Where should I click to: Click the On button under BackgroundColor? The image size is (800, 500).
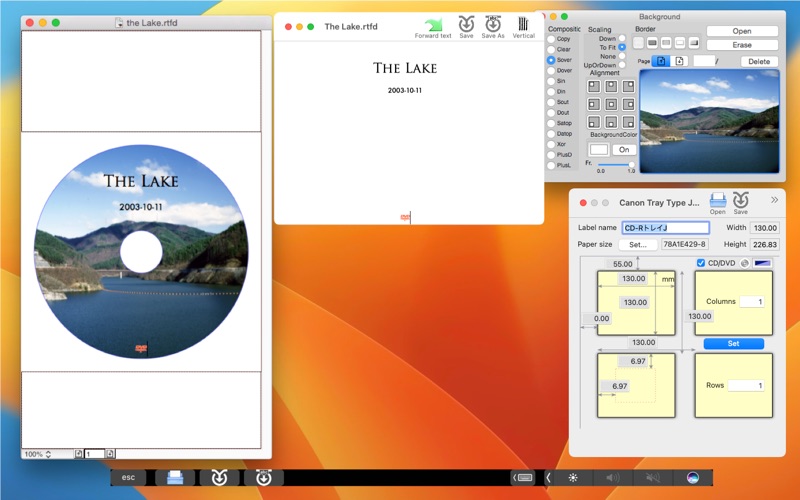click(624, 149)
